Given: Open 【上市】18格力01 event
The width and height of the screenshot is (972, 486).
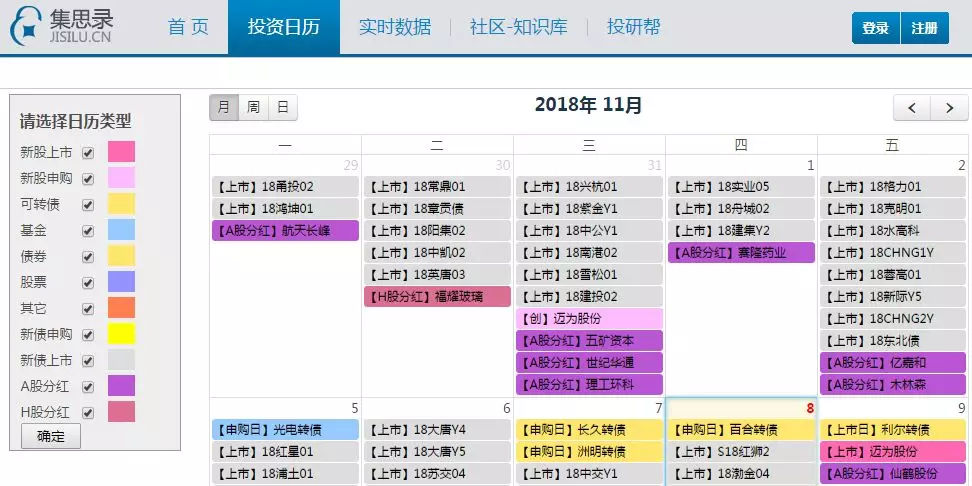Looking at the screenshot, I should (x=893, y=187).
